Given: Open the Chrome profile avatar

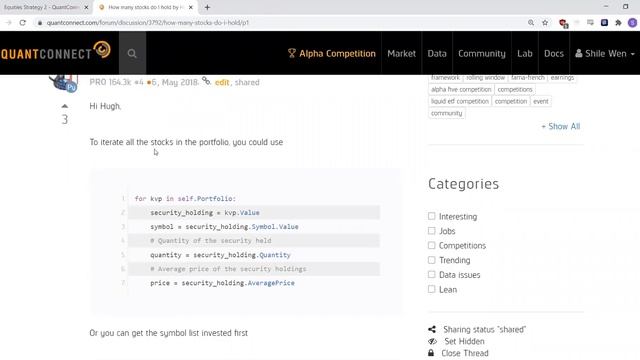Looking at the screenshot, I should coord(632,23).
